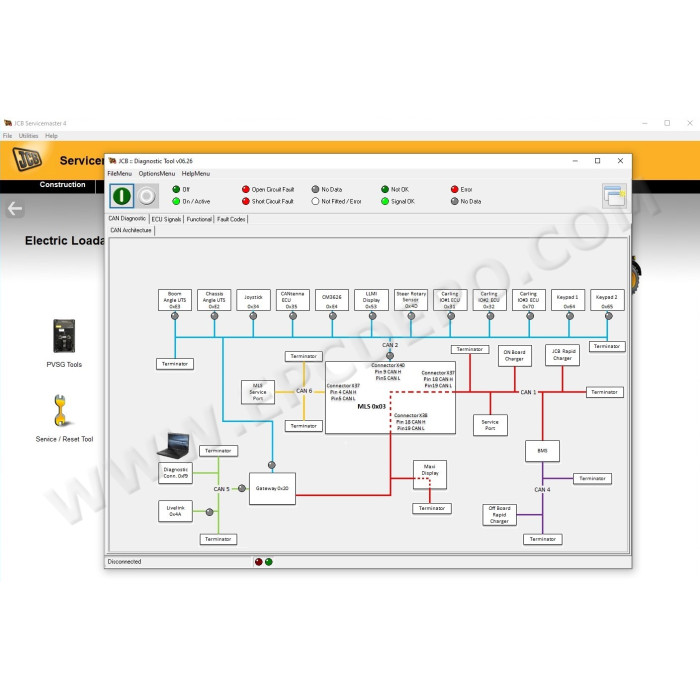700x700 pixels.
Task: Open the windows arrange icon at top right
Action: [614, 196]
